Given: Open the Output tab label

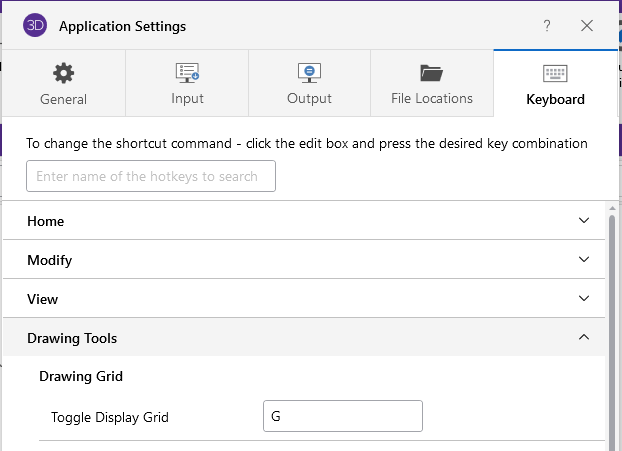Looking at the screenshot, I should pyautogui.click(x=309, y=98).
